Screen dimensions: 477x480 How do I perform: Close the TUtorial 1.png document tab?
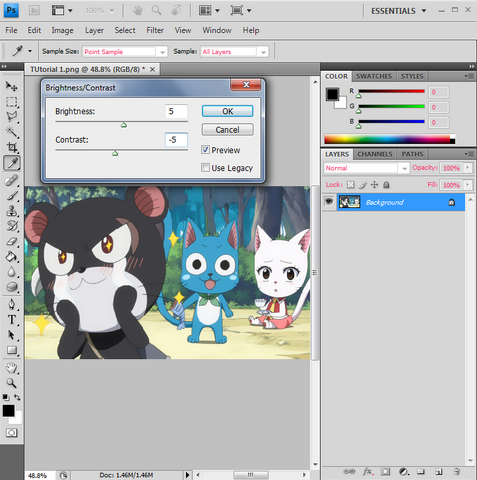[x=152, y=69]
